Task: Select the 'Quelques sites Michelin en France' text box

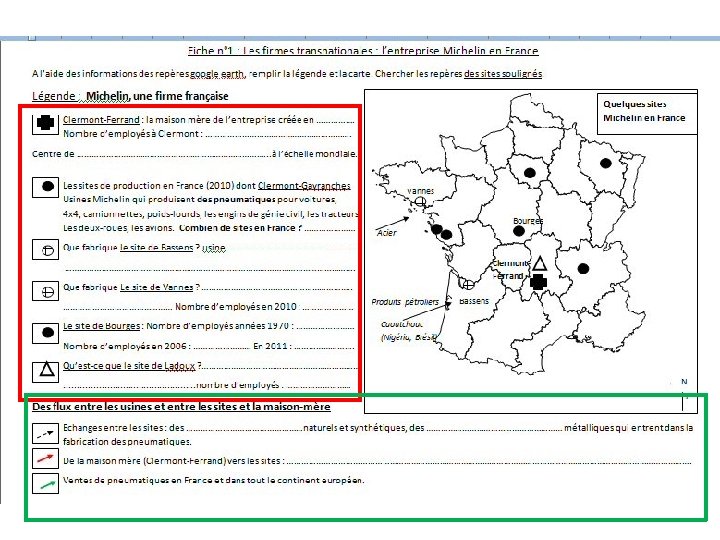Action: (647, 113)
